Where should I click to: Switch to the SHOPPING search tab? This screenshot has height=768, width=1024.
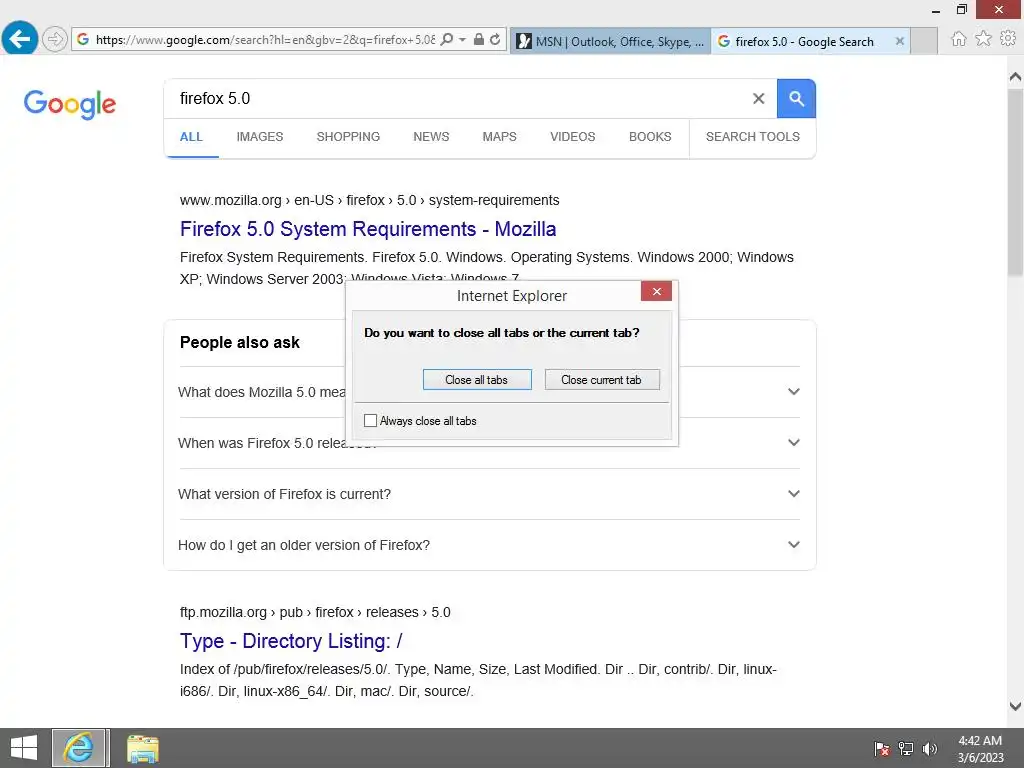coord(348,137)
